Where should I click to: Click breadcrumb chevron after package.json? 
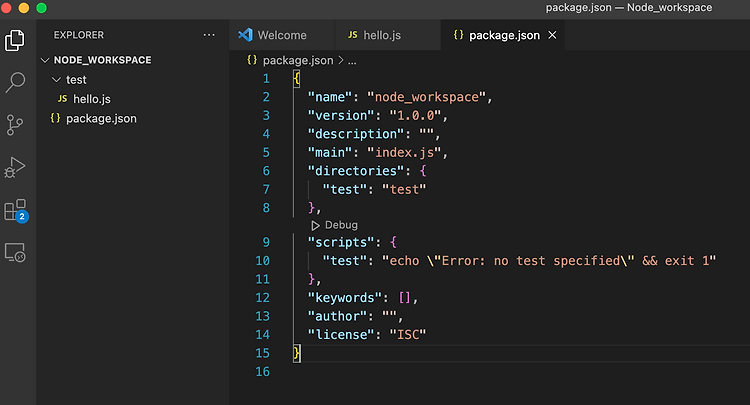[x=341, y=60]
